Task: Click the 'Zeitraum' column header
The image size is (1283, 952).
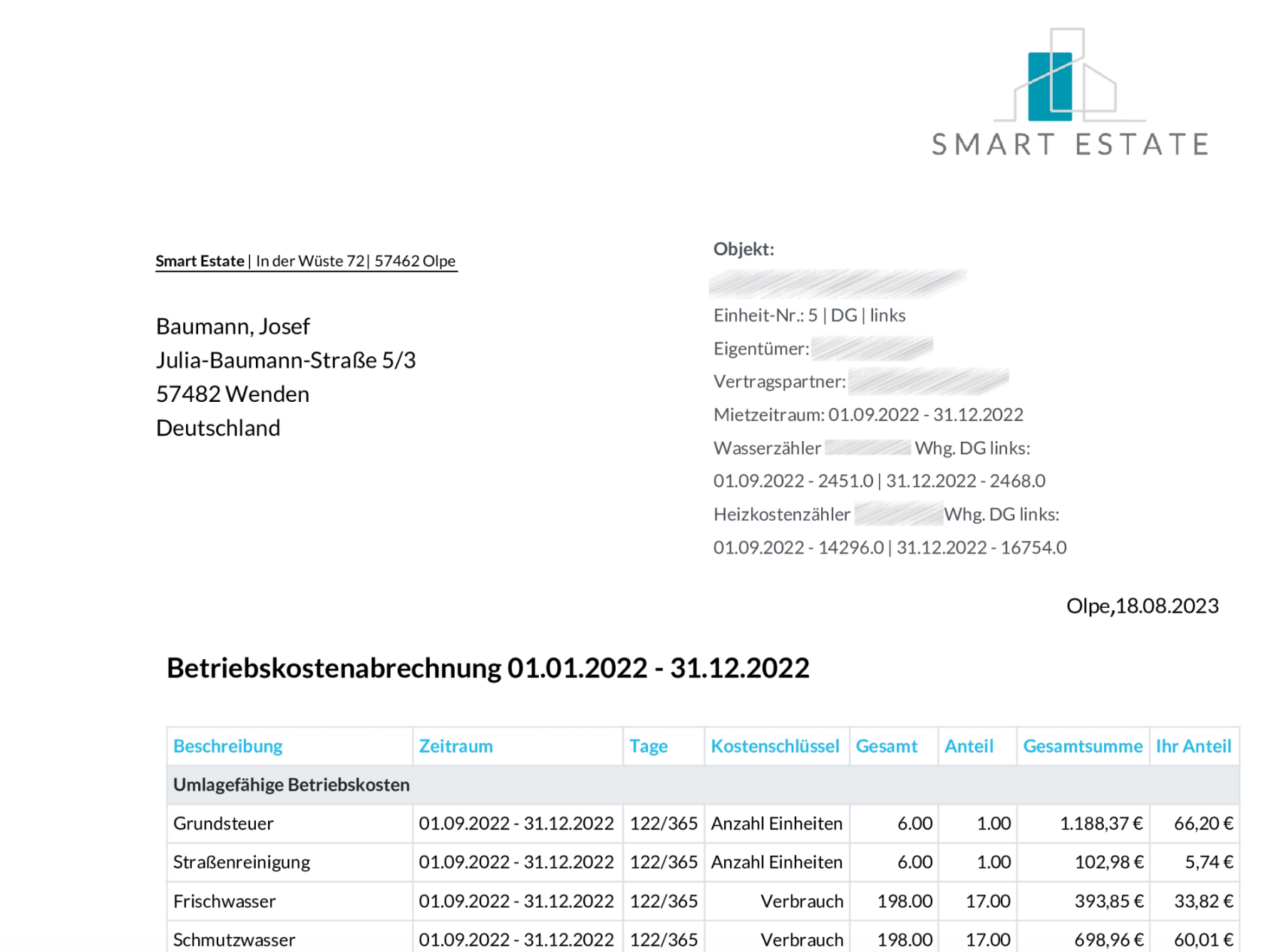Action: coord(456,746)
